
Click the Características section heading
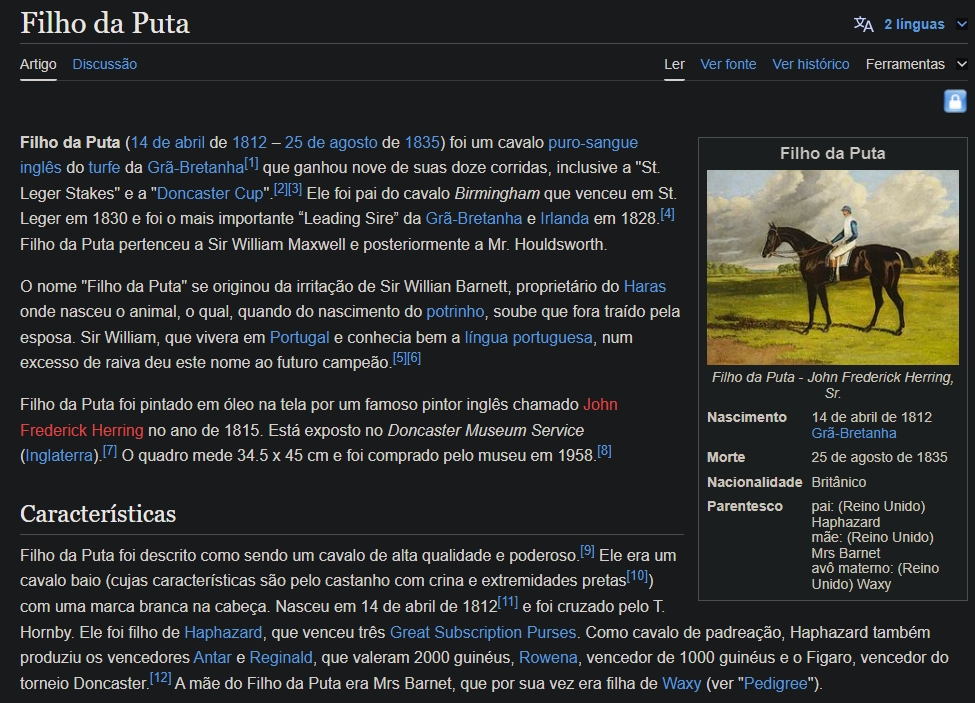tap(98, 514)
